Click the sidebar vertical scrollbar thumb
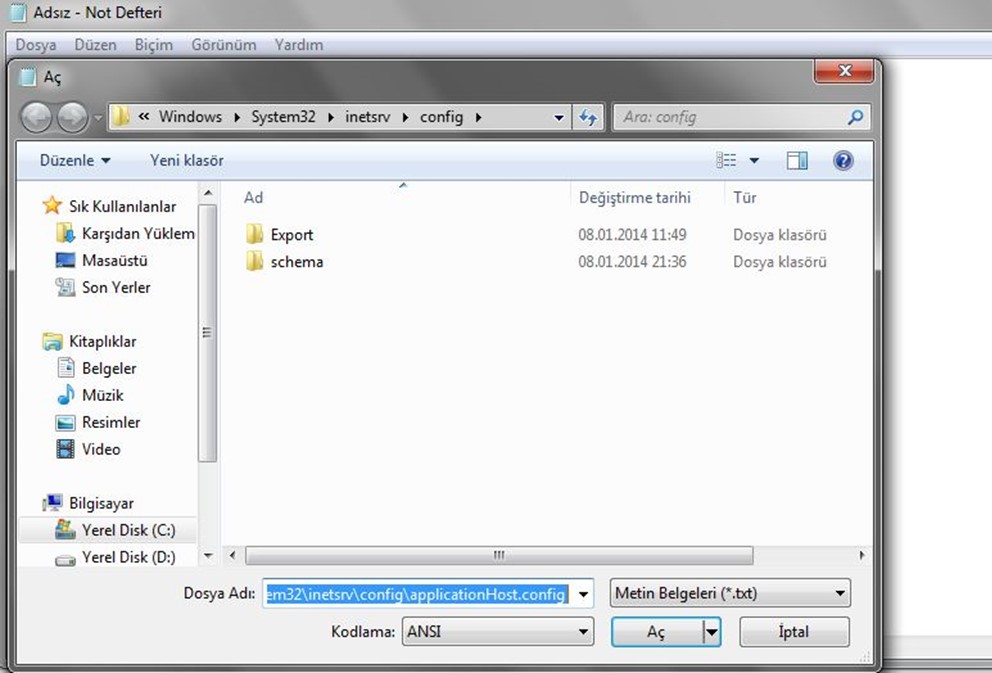992x673 pixels. click(207, 333)
